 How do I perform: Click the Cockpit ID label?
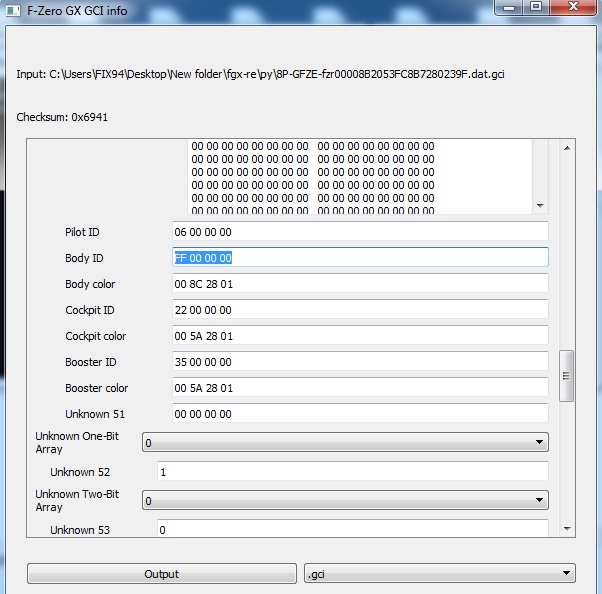90,310
